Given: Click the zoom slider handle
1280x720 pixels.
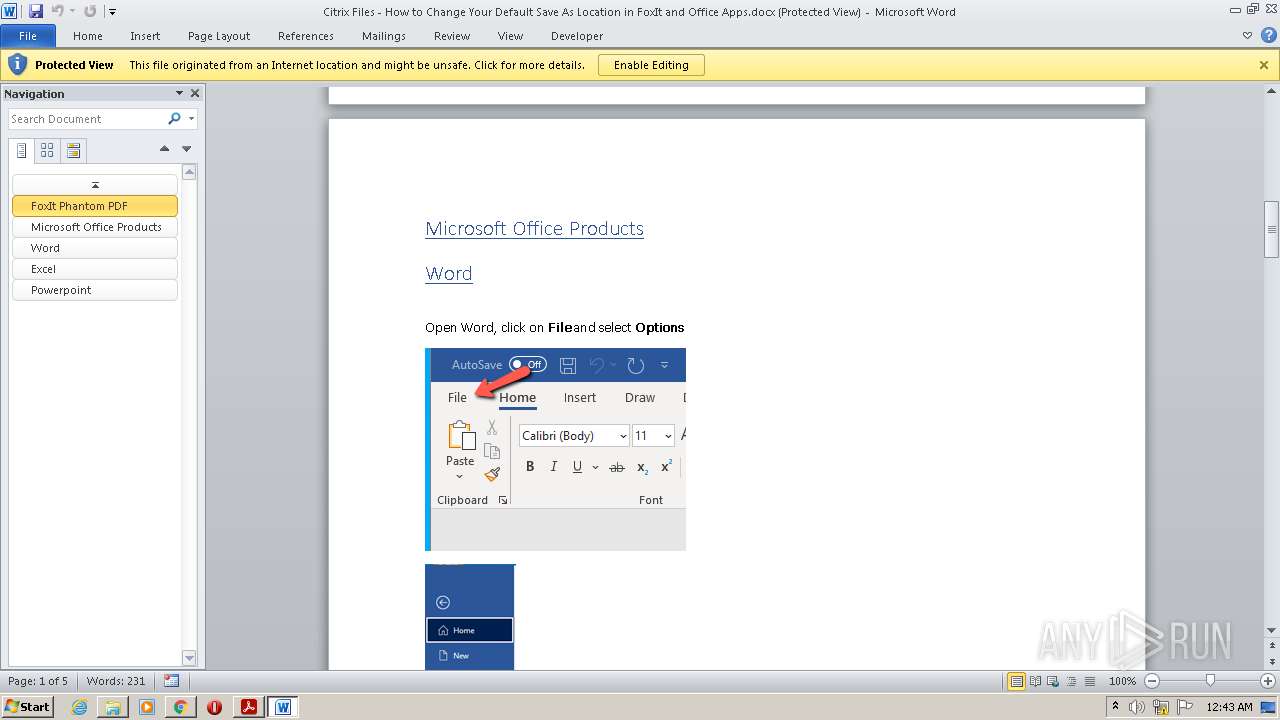Looking at the screenshot, I should click(1210, 681).
